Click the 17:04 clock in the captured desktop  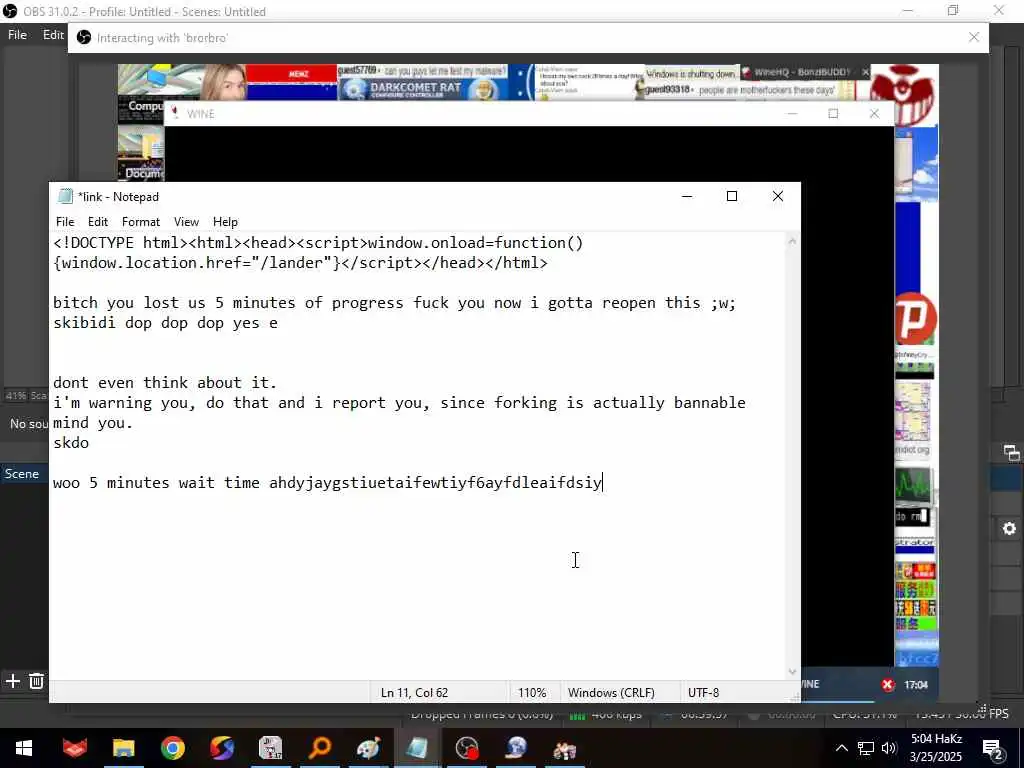pyautogui.click(x=916, y=684)
